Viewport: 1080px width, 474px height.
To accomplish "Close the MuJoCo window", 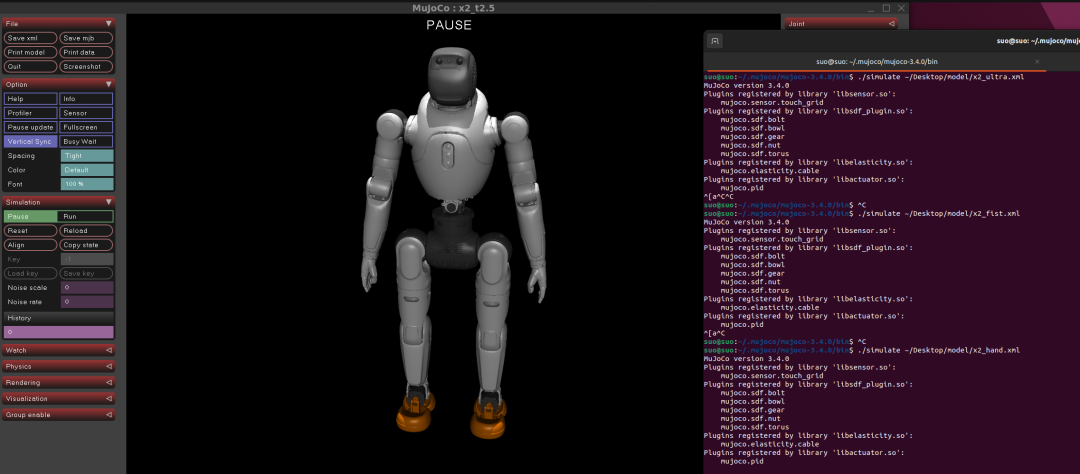I will tap(900, 8).
